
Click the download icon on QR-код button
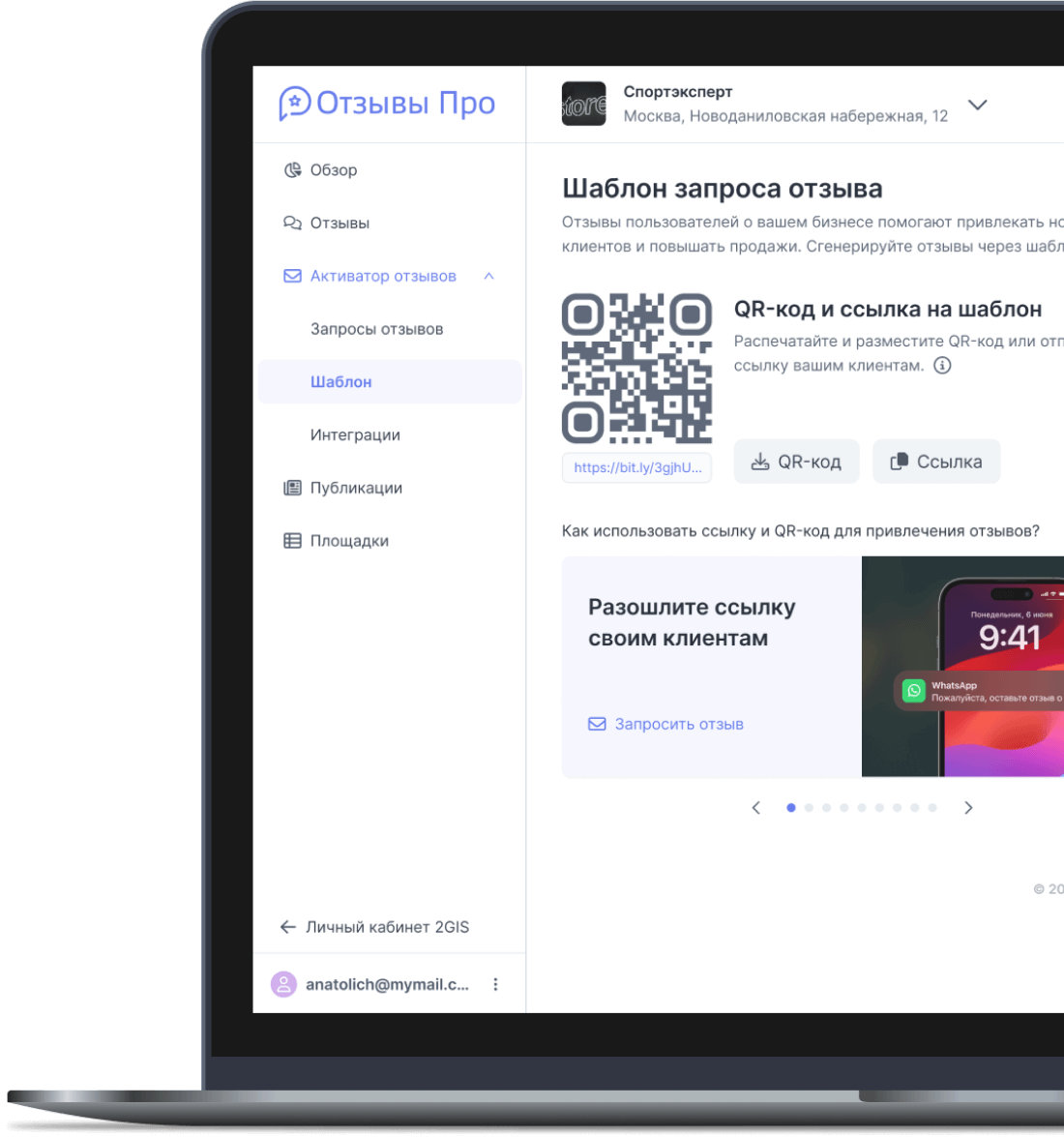[x=759, y=462]
